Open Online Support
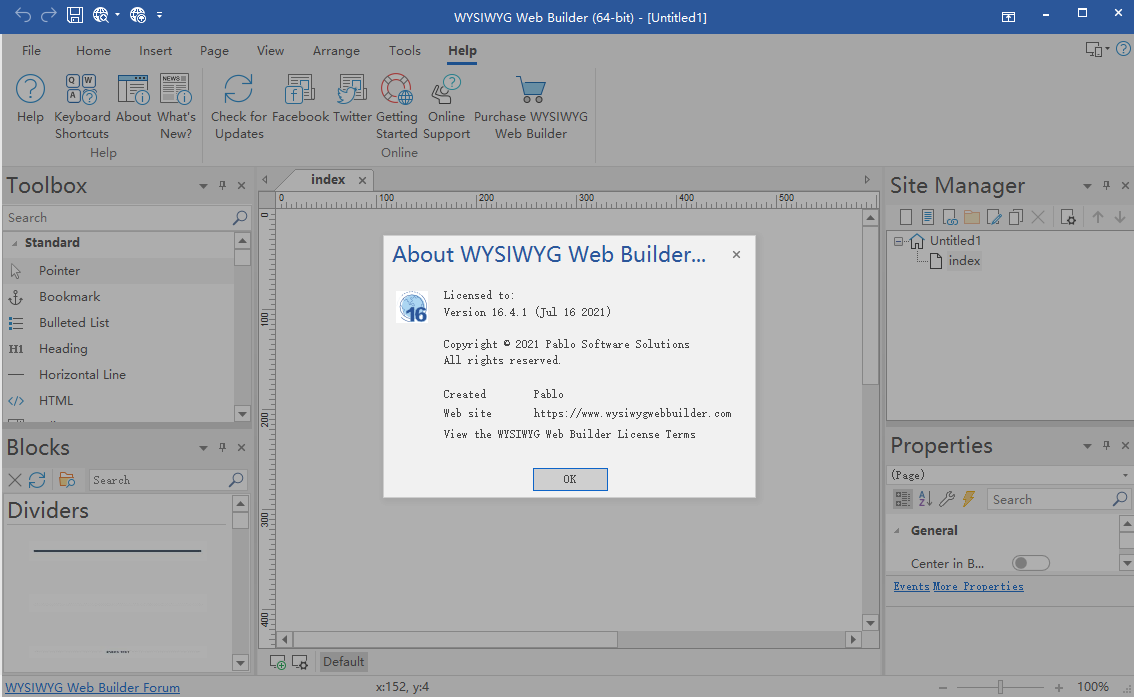Screen dimensions: 1134x697 [x=446, y=90]
